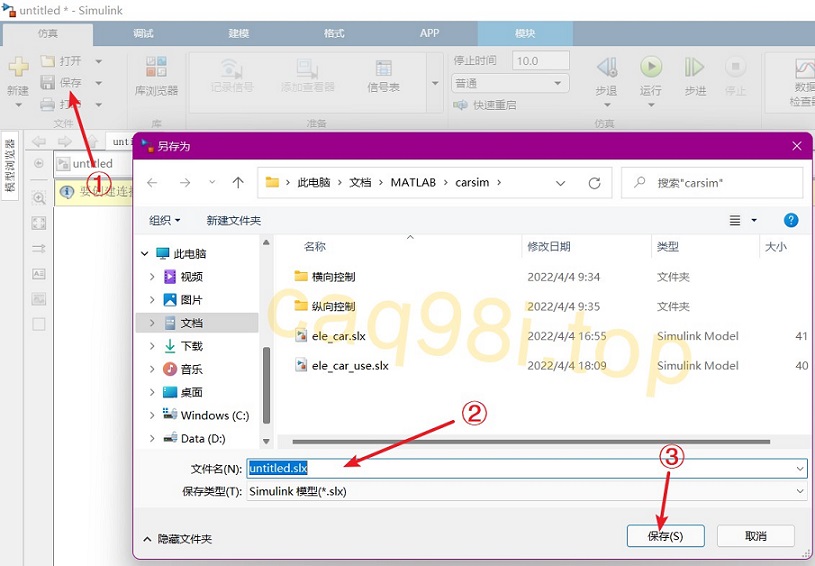Open the address bar history dropdown
This screenshot has height=566, width=815.
click(x=560, y=183)
